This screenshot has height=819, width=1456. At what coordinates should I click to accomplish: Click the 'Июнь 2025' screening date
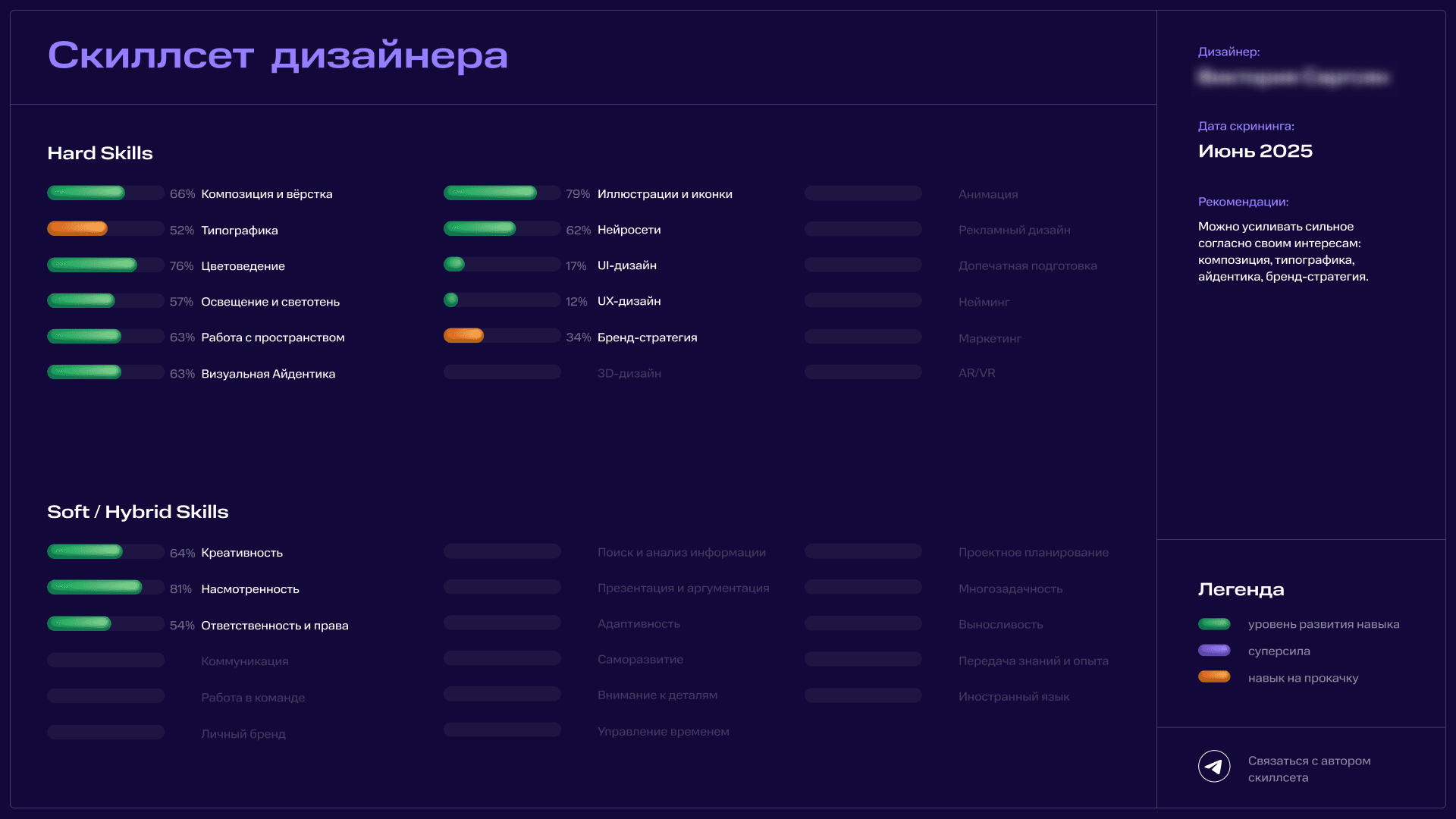pos(1255,151)
